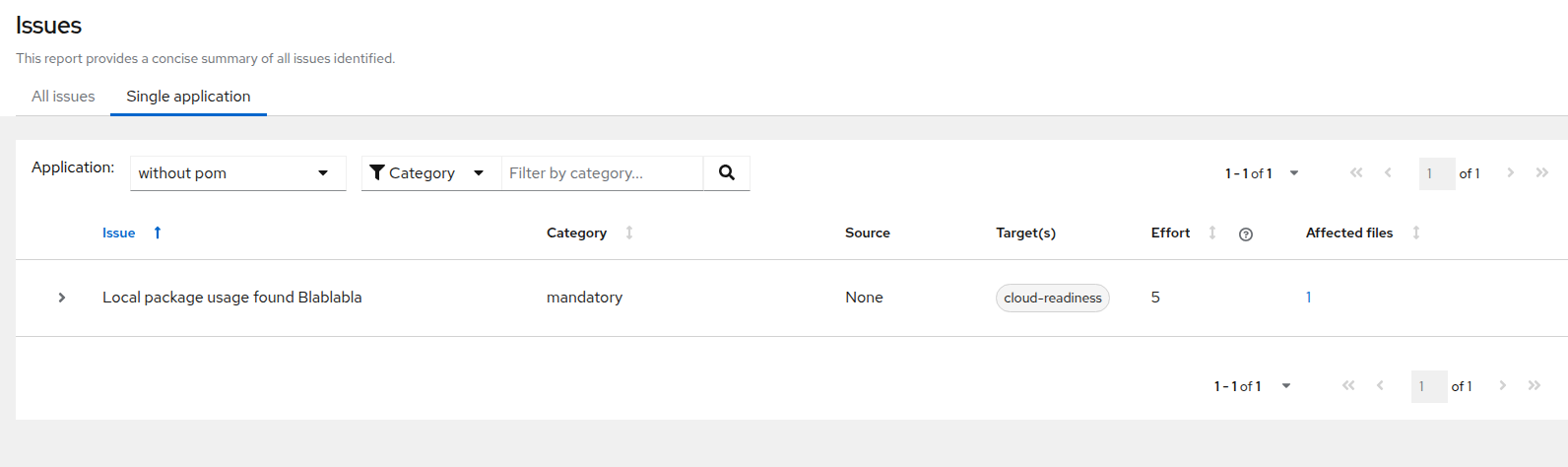Click Affected files column sort icon
1568x467 pixels.
[1416, 233]
